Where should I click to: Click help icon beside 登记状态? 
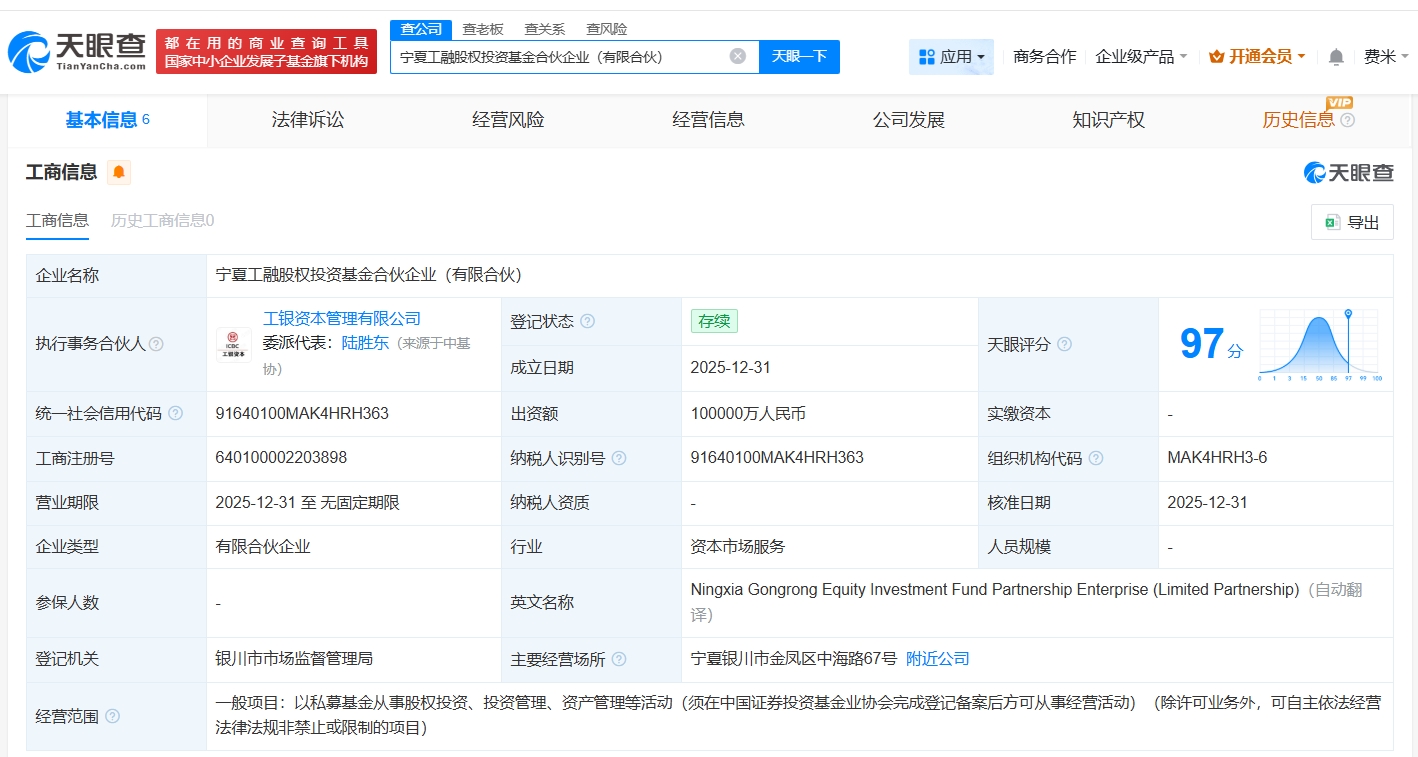tap(587, 321)
